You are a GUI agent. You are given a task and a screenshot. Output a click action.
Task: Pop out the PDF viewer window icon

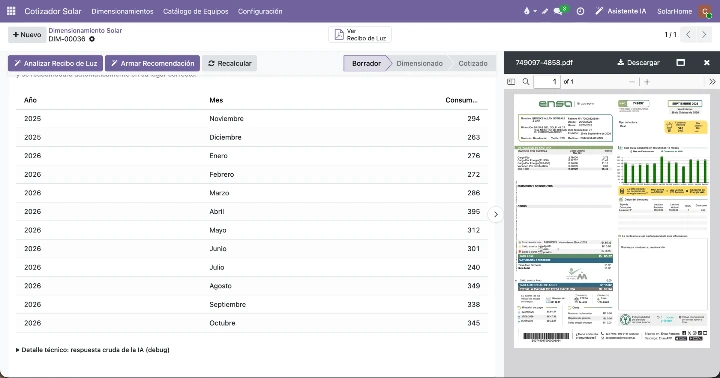[681, 62]
